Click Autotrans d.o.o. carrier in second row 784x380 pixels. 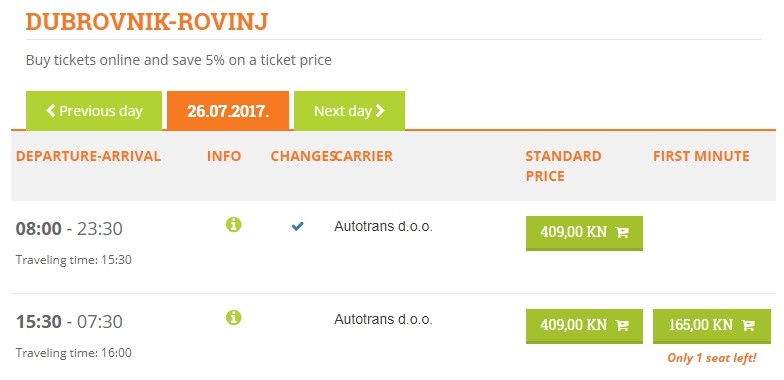(383, 319)
